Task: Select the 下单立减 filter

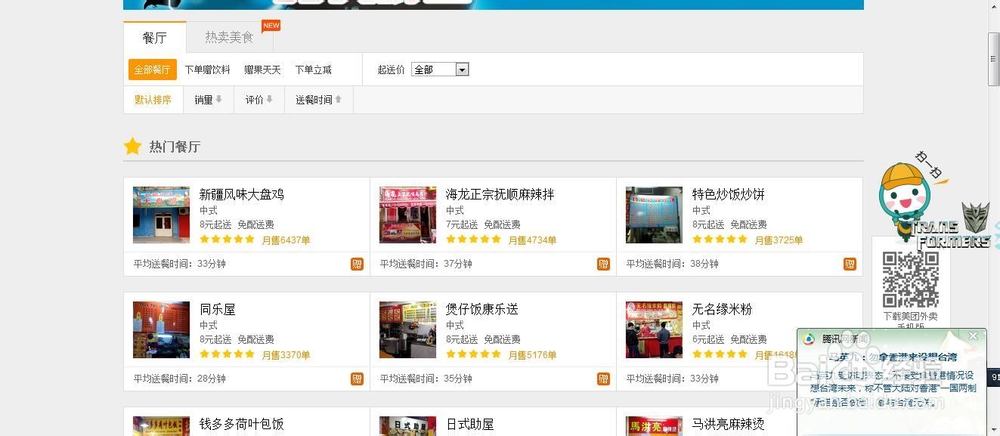Action: (x=313, y=69)
